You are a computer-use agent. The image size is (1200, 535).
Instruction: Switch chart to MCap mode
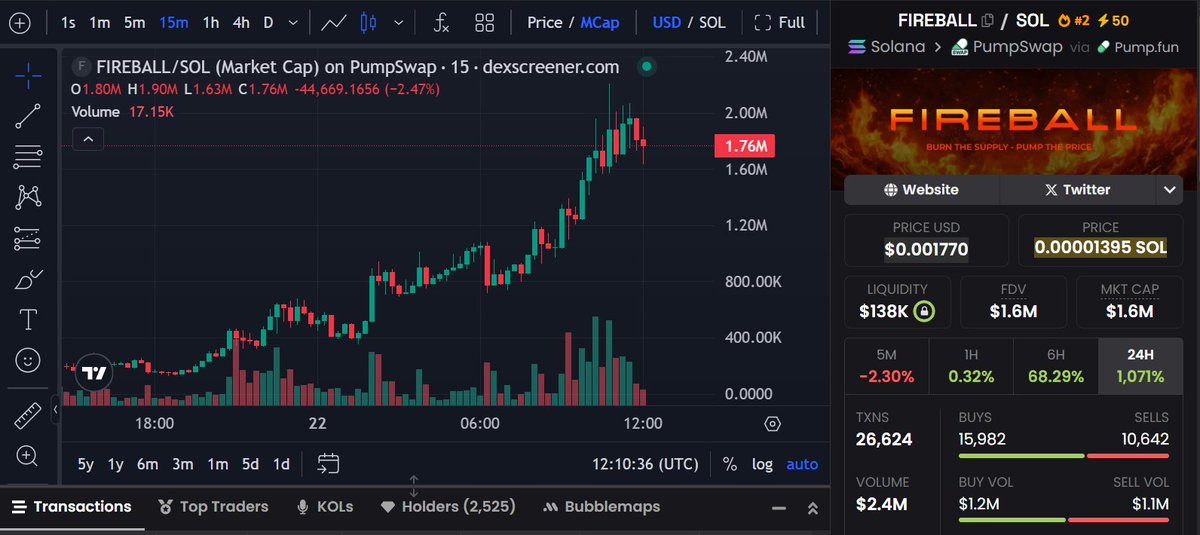[600, 22]
